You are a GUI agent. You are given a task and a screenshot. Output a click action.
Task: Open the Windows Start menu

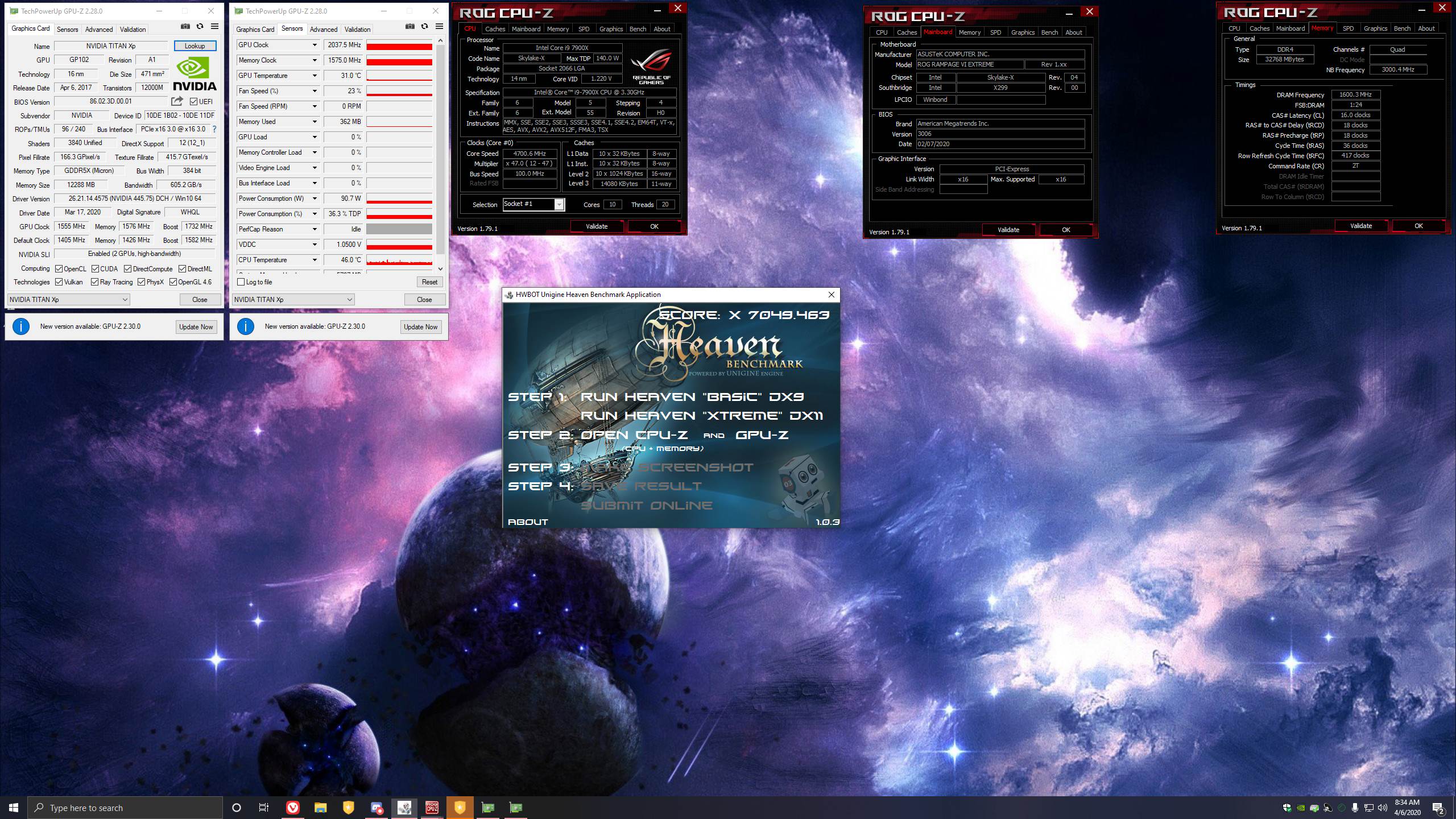point(14,808)
